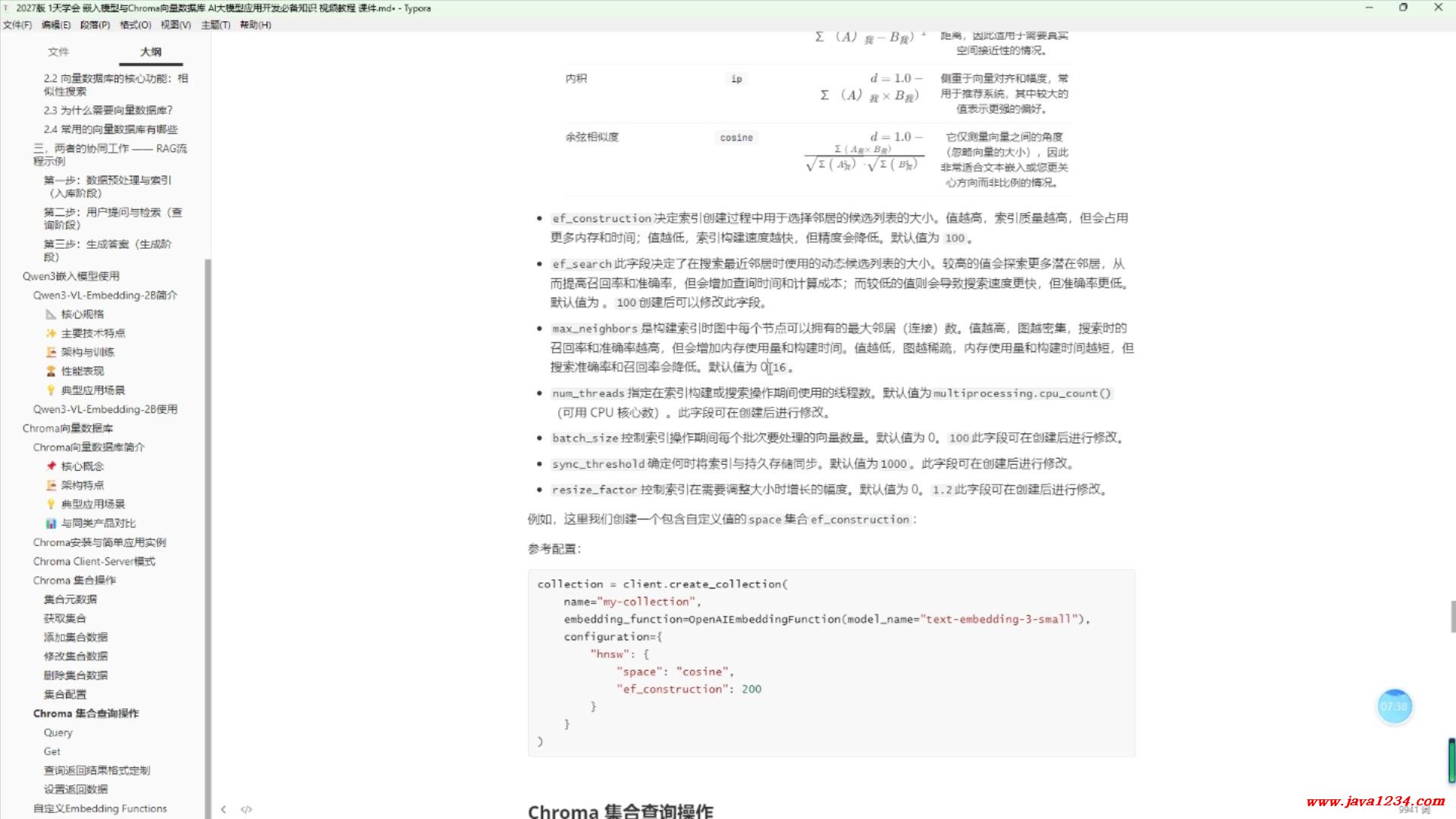Open Qwen3嵌入模型使用 outline heading
1456x819 pixels.
pyautogui.click(x=71, y=276)
